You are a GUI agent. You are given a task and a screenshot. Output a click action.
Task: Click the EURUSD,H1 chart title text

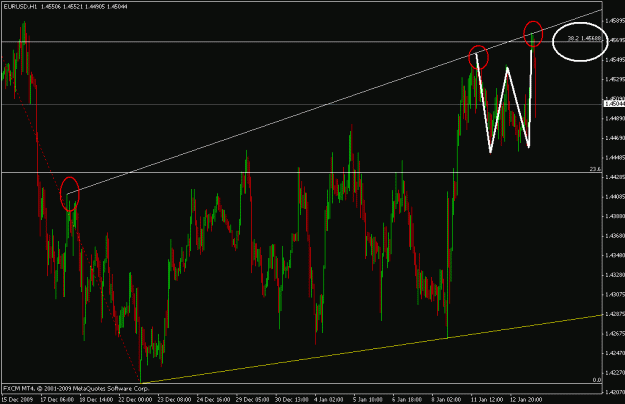click(x=20, y=7)
